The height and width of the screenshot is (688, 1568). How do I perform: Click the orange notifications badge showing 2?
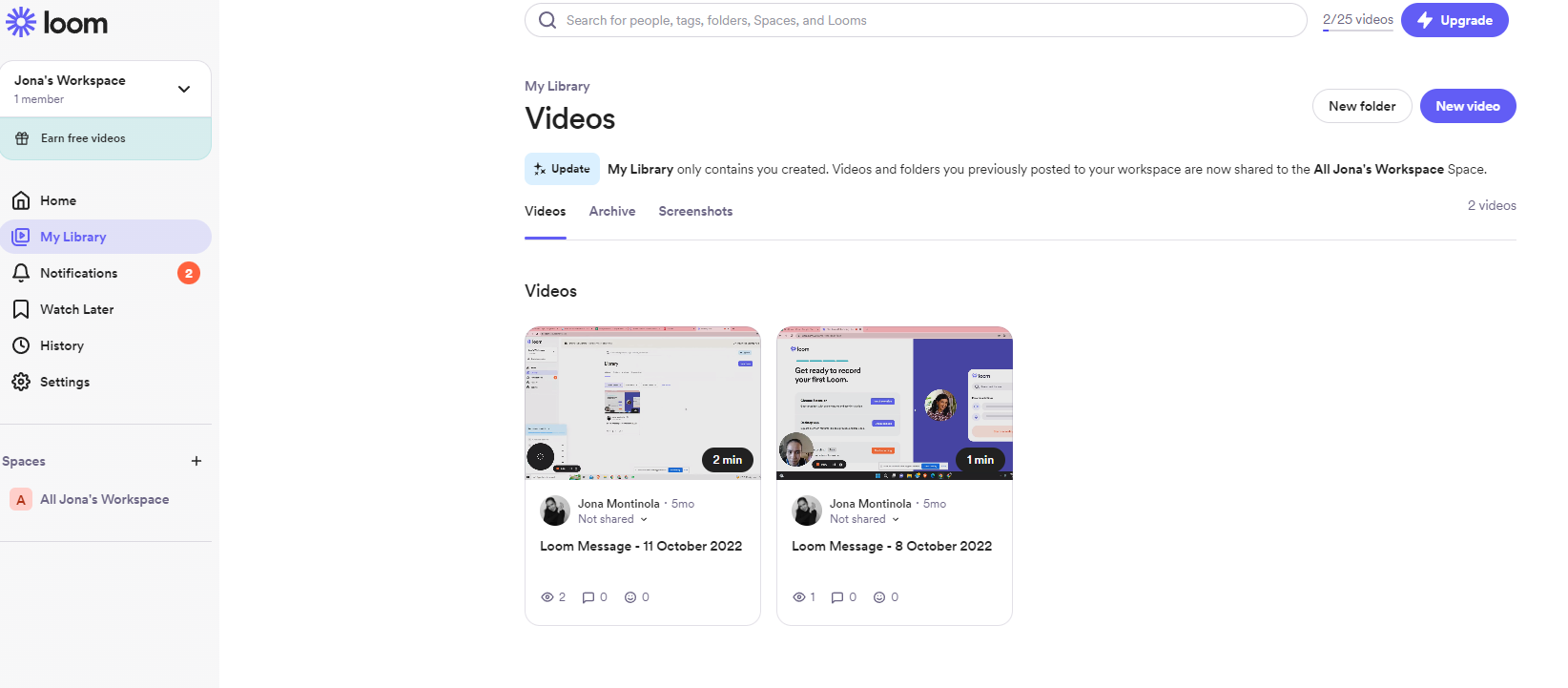pyautogui.click(x=189, y=273)
